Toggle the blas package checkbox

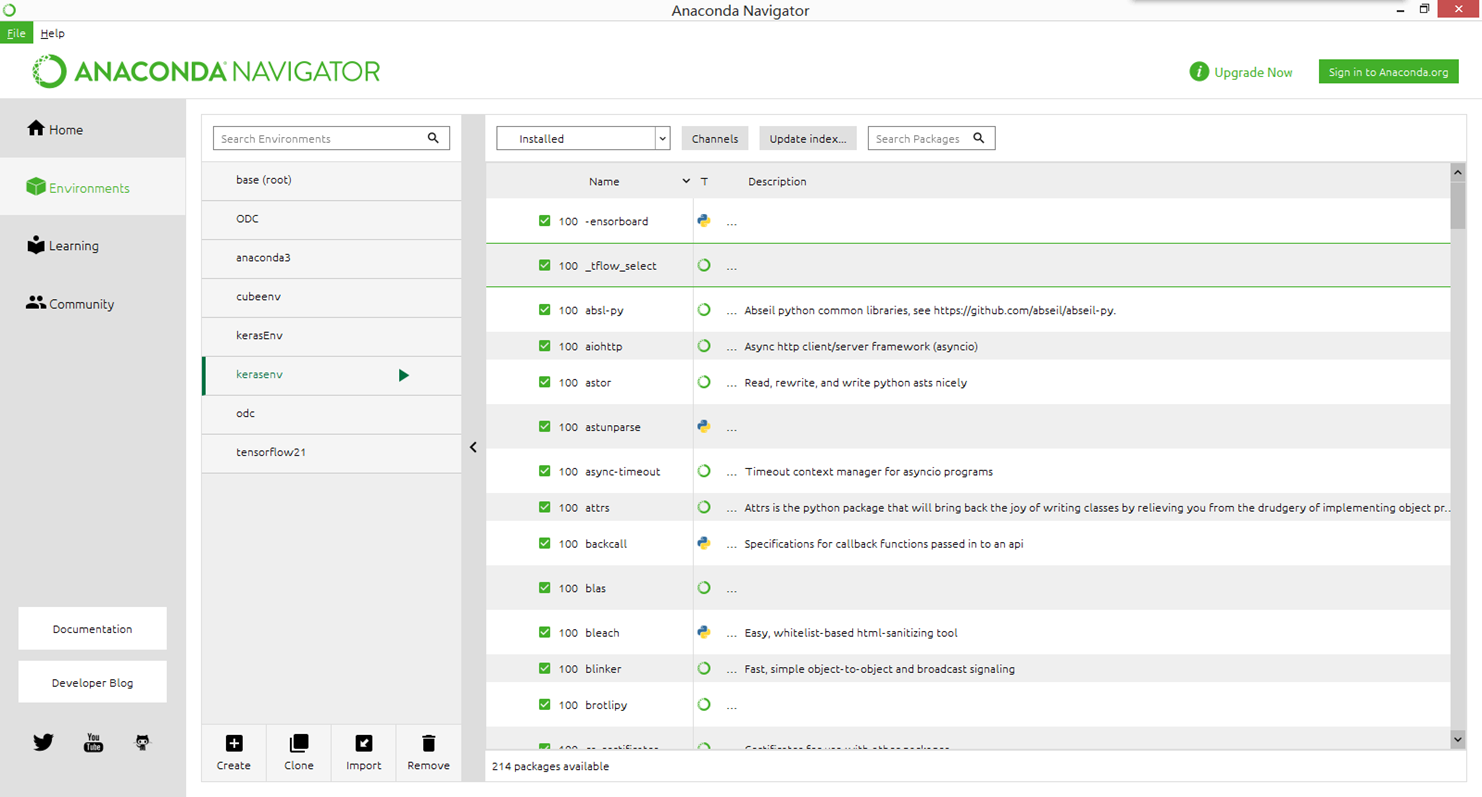click(544, 588)
